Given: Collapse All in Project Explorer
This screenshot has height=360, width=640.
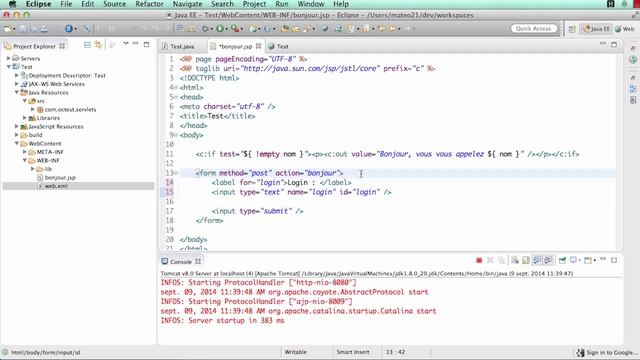Looking at the screenshot, I should (87, 45).
